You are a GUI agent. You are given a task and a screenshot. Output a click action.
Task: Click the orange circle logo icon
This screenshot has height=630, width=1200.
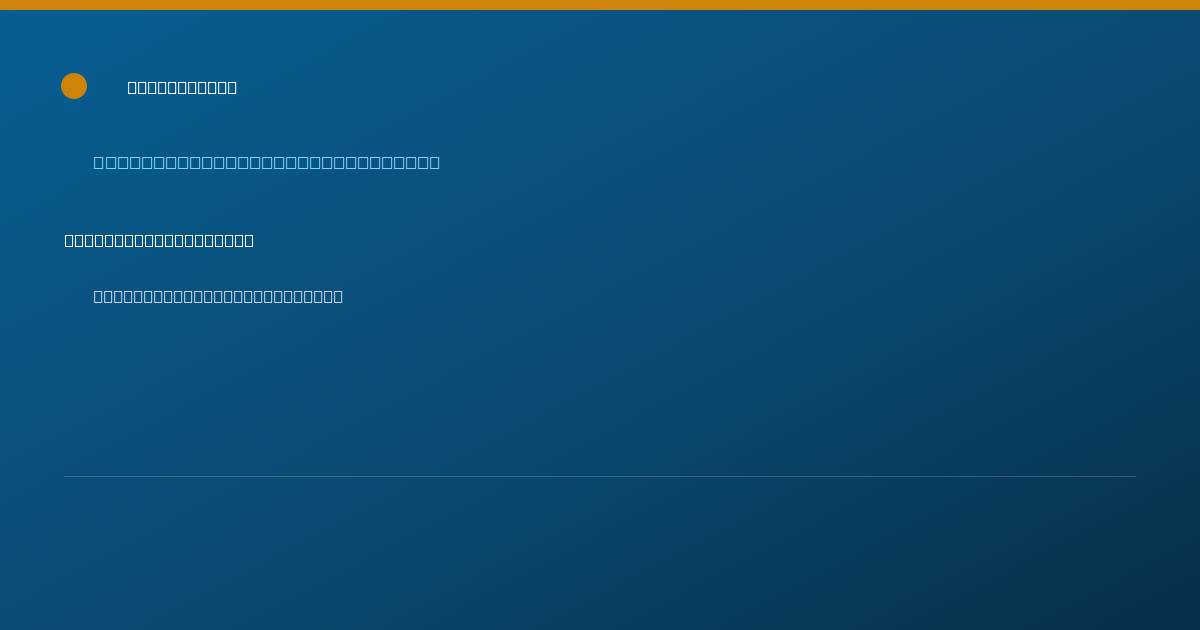pyautogui.click(x=74, y=86)
